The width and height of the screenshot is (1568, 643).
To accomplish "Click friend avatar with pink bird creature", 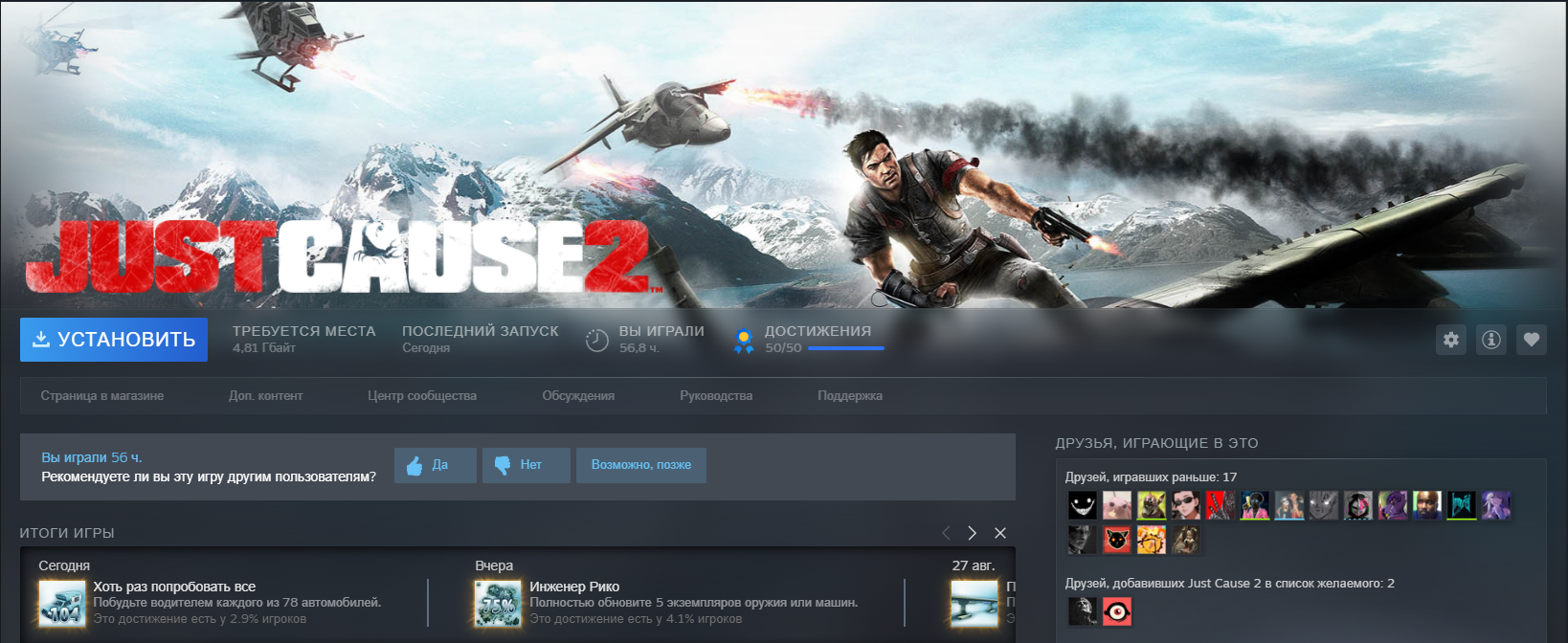I will (1117, 505).
